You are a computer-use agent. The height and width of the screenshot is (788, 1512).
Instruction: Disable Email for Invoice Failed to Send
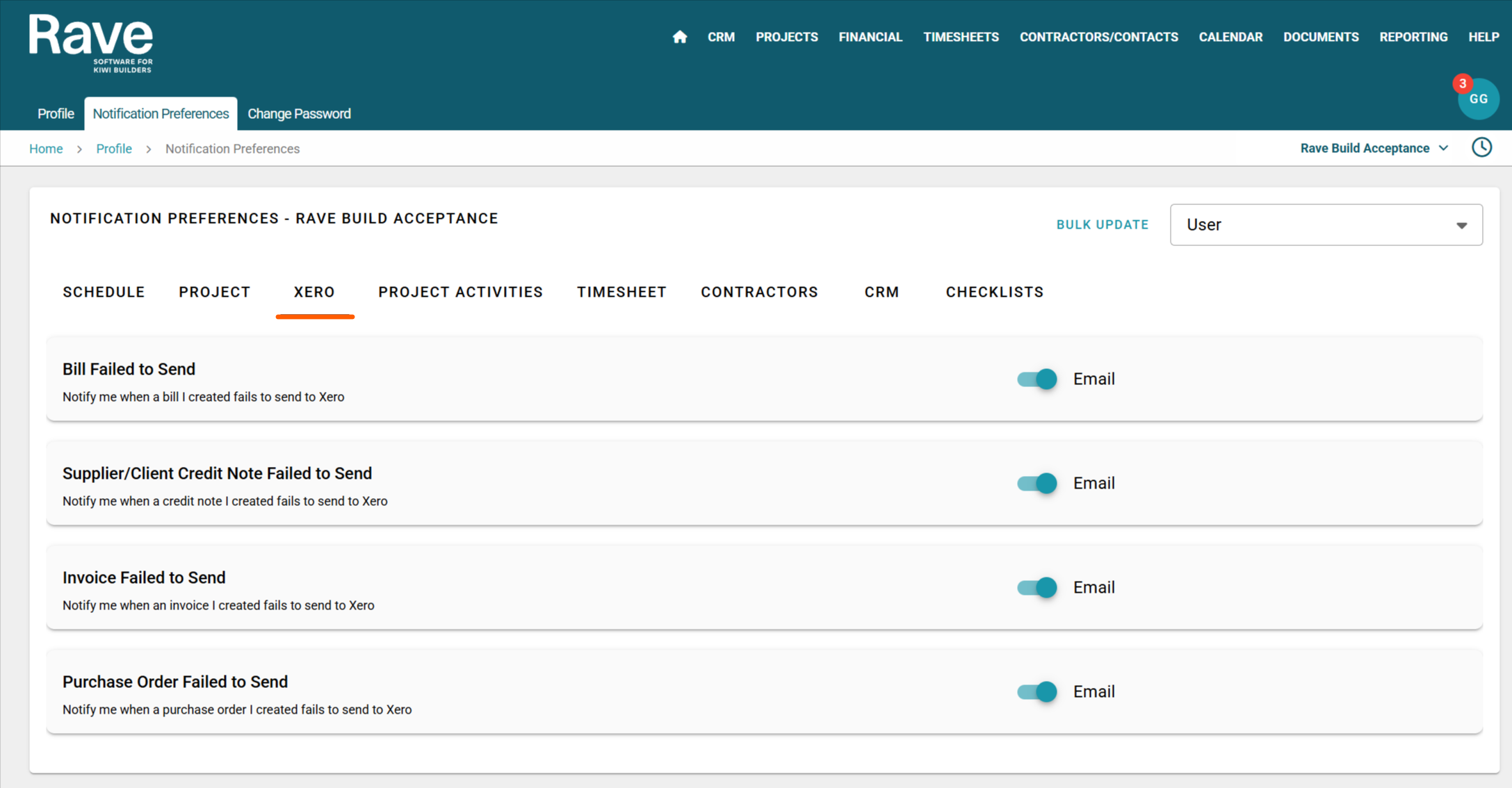coord(1037,587)
